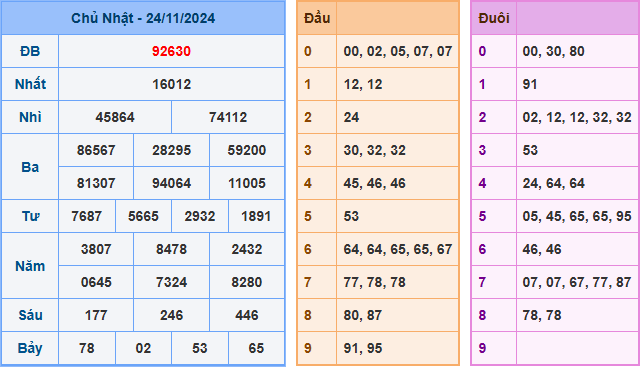The width and height of the screenshot is (641, 367).
Task: Click Bảy prize number 65
Action: pyautogui.click(x=256, y=349)
